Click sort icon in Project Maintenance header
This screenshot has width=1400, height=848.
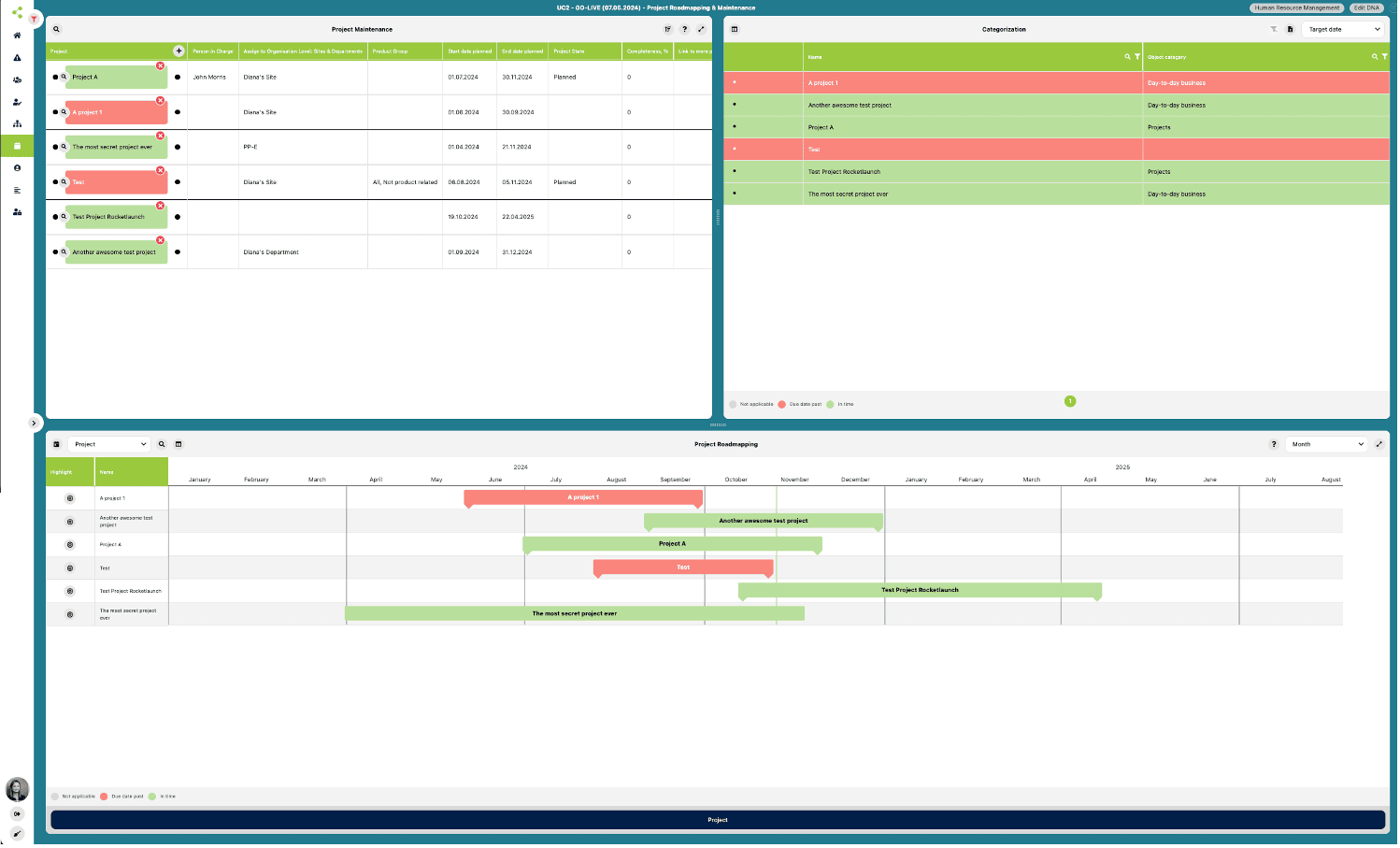pos(668,29)
